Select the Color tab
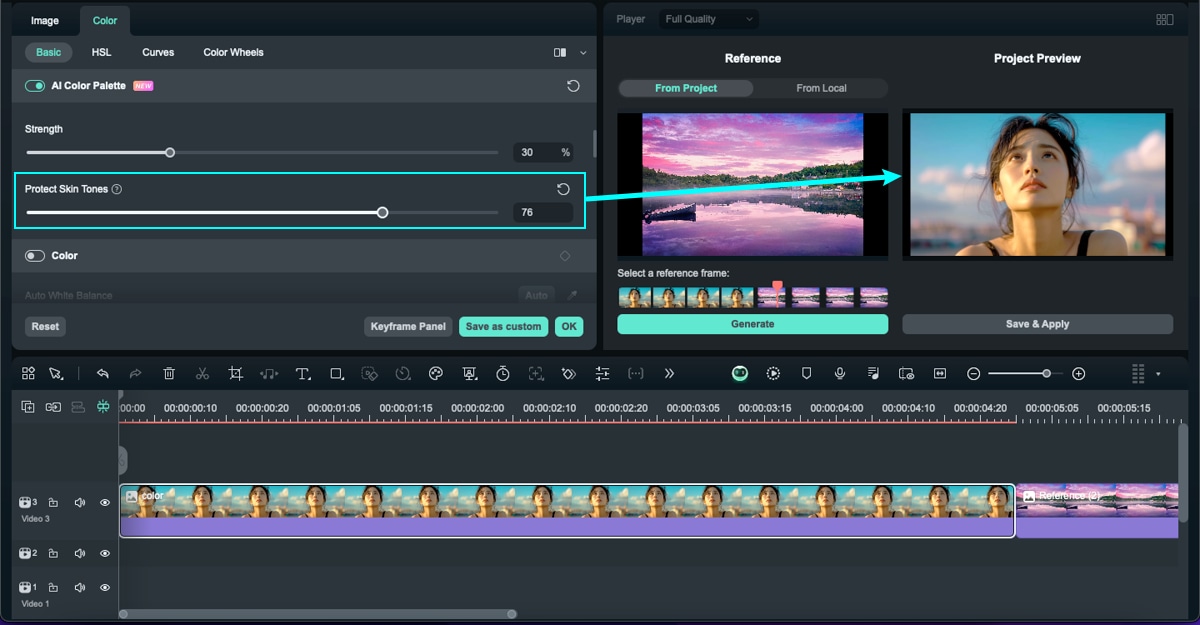The image size is (1200, 625). coord(105,20)
